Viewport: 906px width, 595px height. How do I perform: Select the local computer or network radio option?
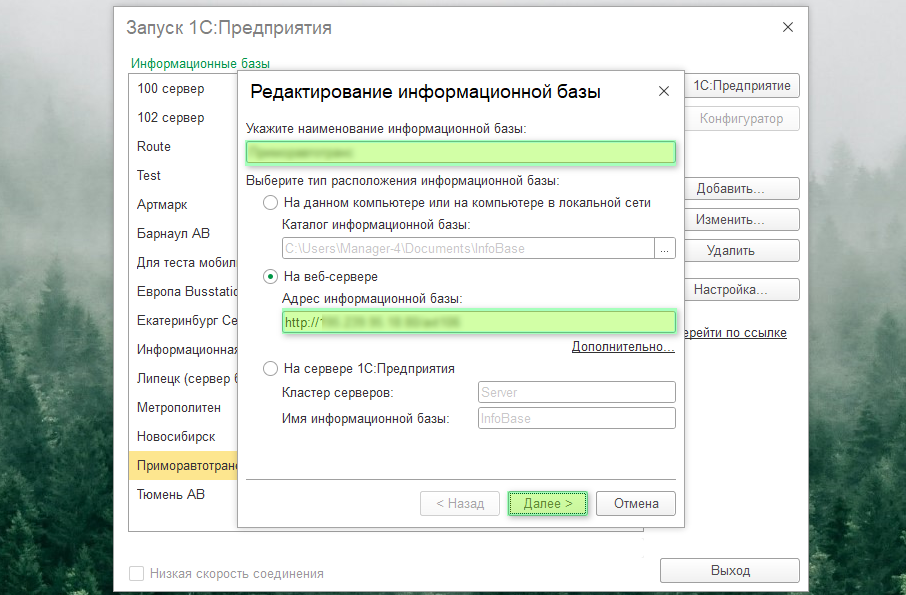point(270,203)
